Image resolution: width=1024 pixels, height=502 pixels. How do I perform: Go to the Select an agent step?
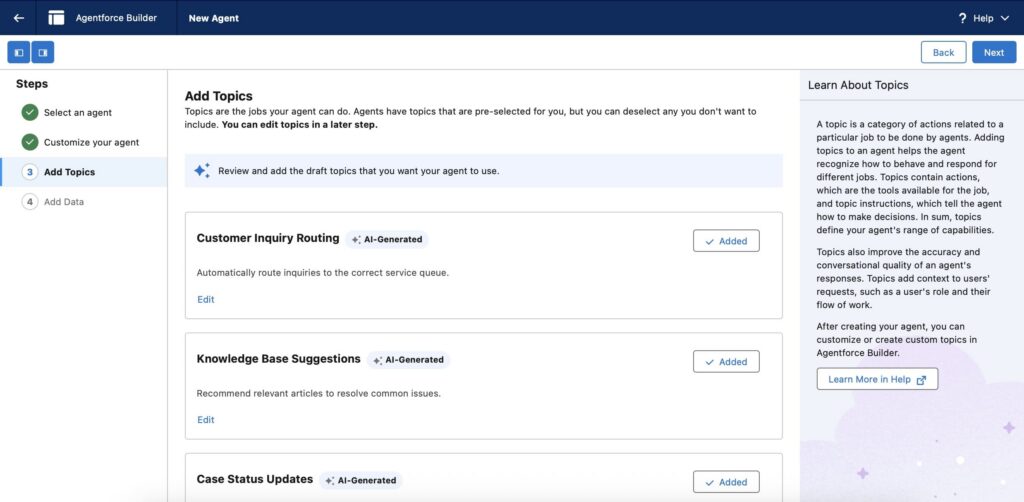click(x=78, y=112)
